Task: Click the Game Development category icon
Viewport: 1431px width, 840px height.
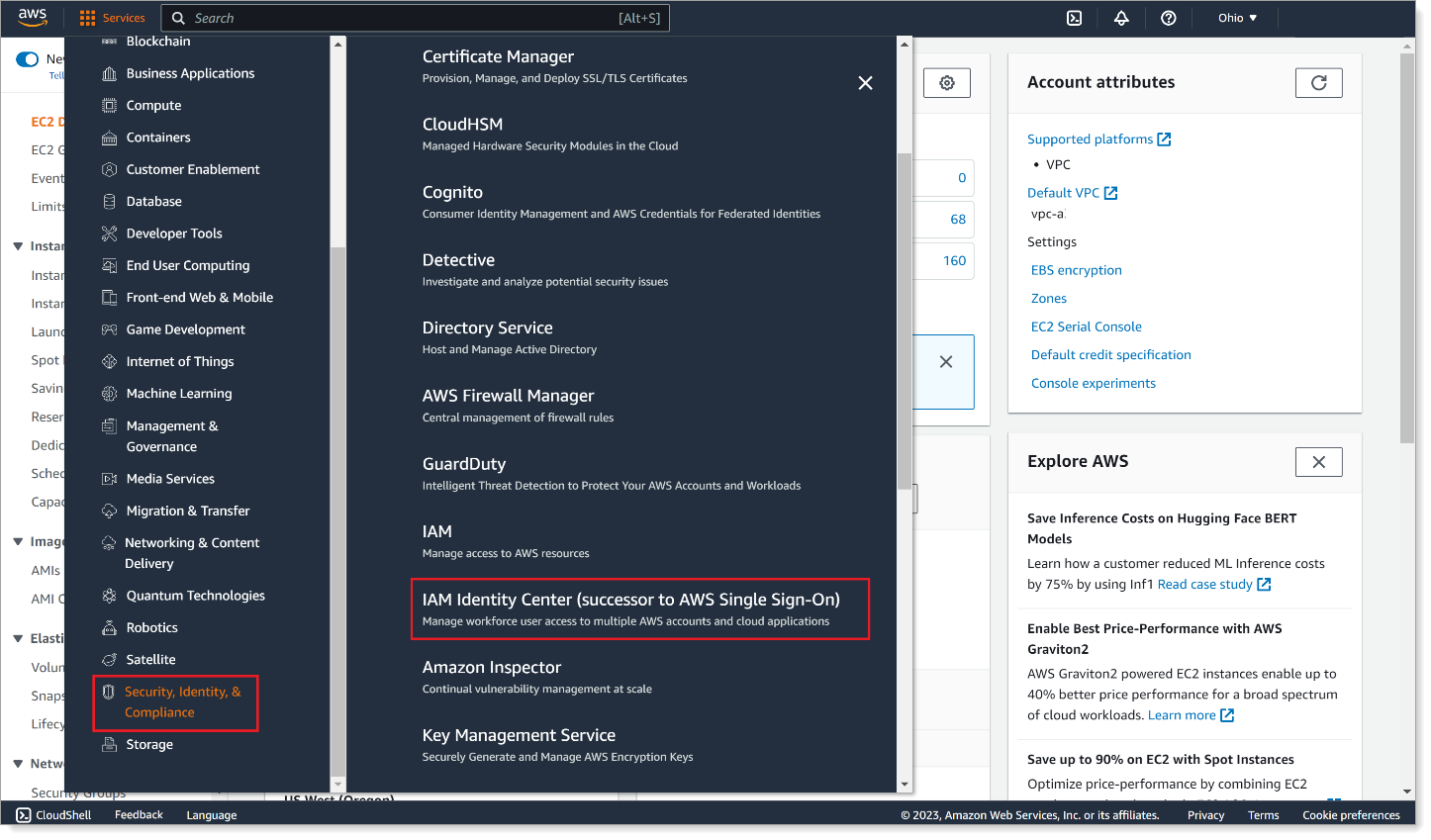Action: point(110,330)
